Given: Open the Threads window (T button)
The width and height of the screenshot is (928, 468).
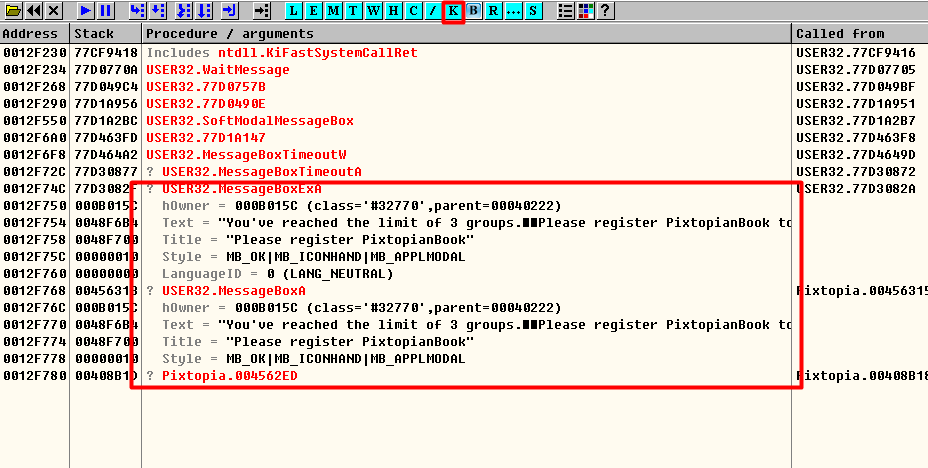Looking at the screenshot, I should [353, 11].
